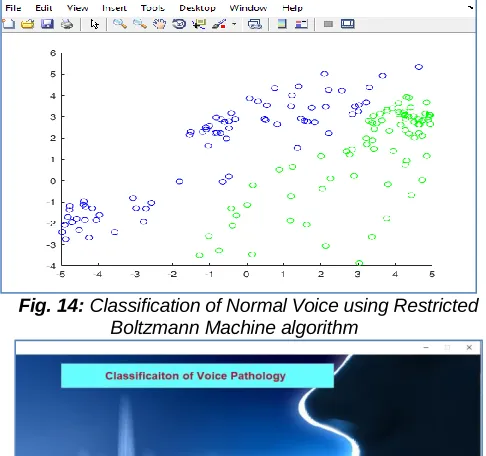Open the Tools menu
The image size is (486, 456).
[x=153, y=8]
